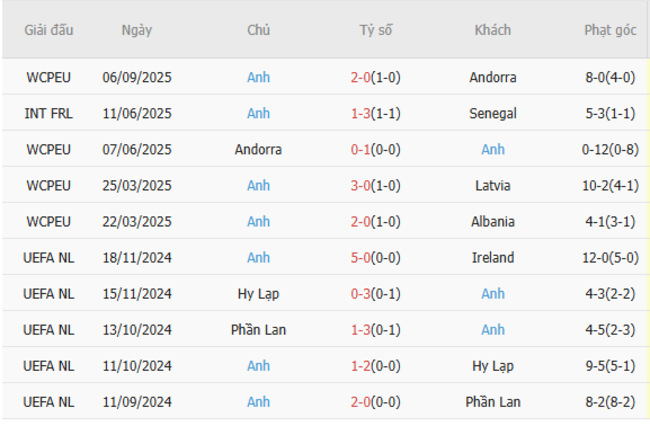Click the home team Hy Lạp on 15/11/2024
650x426 pixels.
click(258, 293)
